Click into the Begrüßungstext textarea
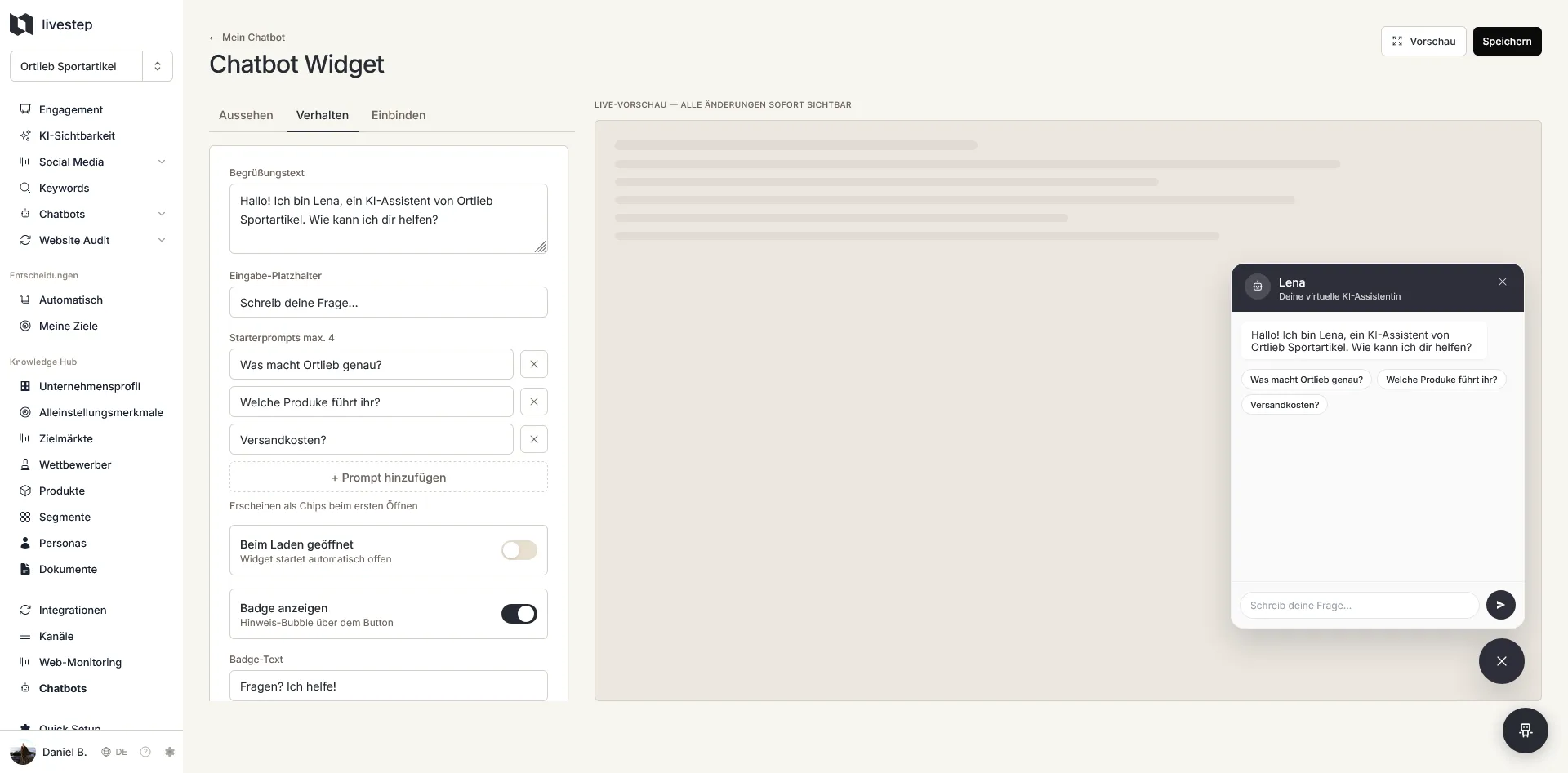The image size is (1568, 773). click(389, 219)
